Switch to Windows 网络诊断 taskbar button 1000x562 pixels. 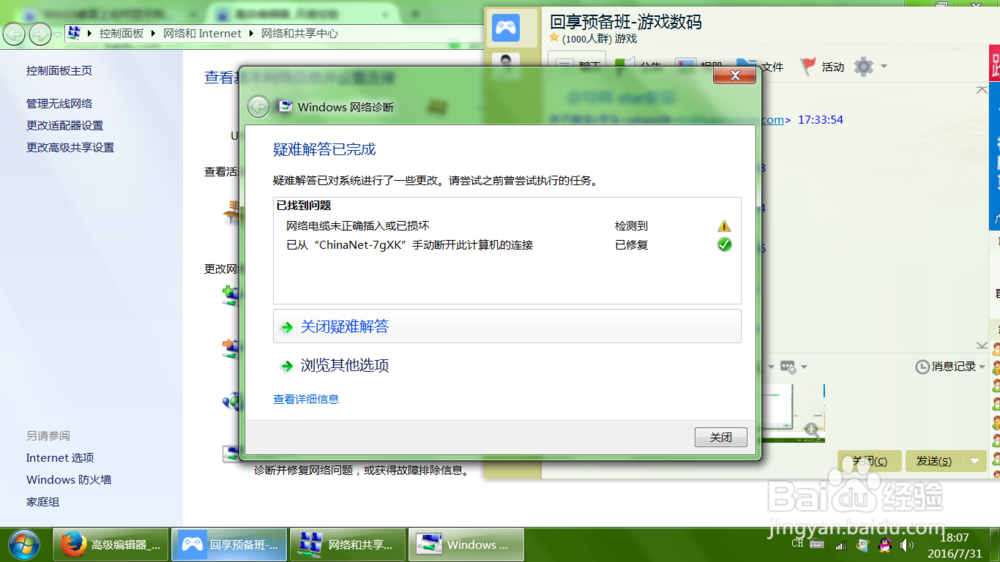[466, 545]
